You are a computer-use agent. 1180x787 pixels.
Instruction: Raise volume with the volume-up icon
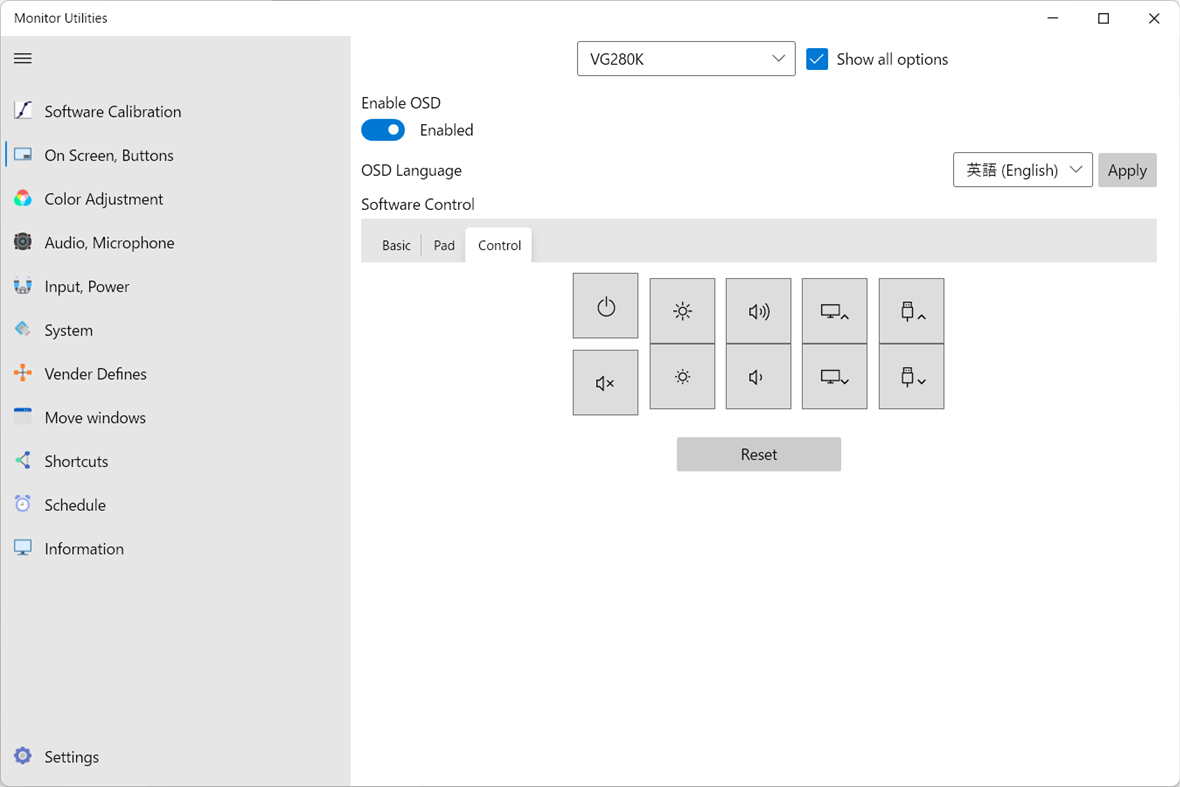pos(758,311)
